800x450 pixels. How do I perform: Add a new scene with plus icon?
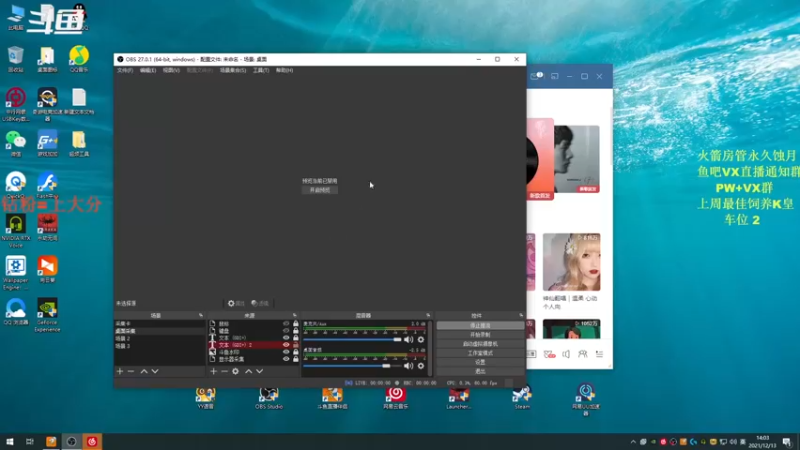[x=120, y=371]
